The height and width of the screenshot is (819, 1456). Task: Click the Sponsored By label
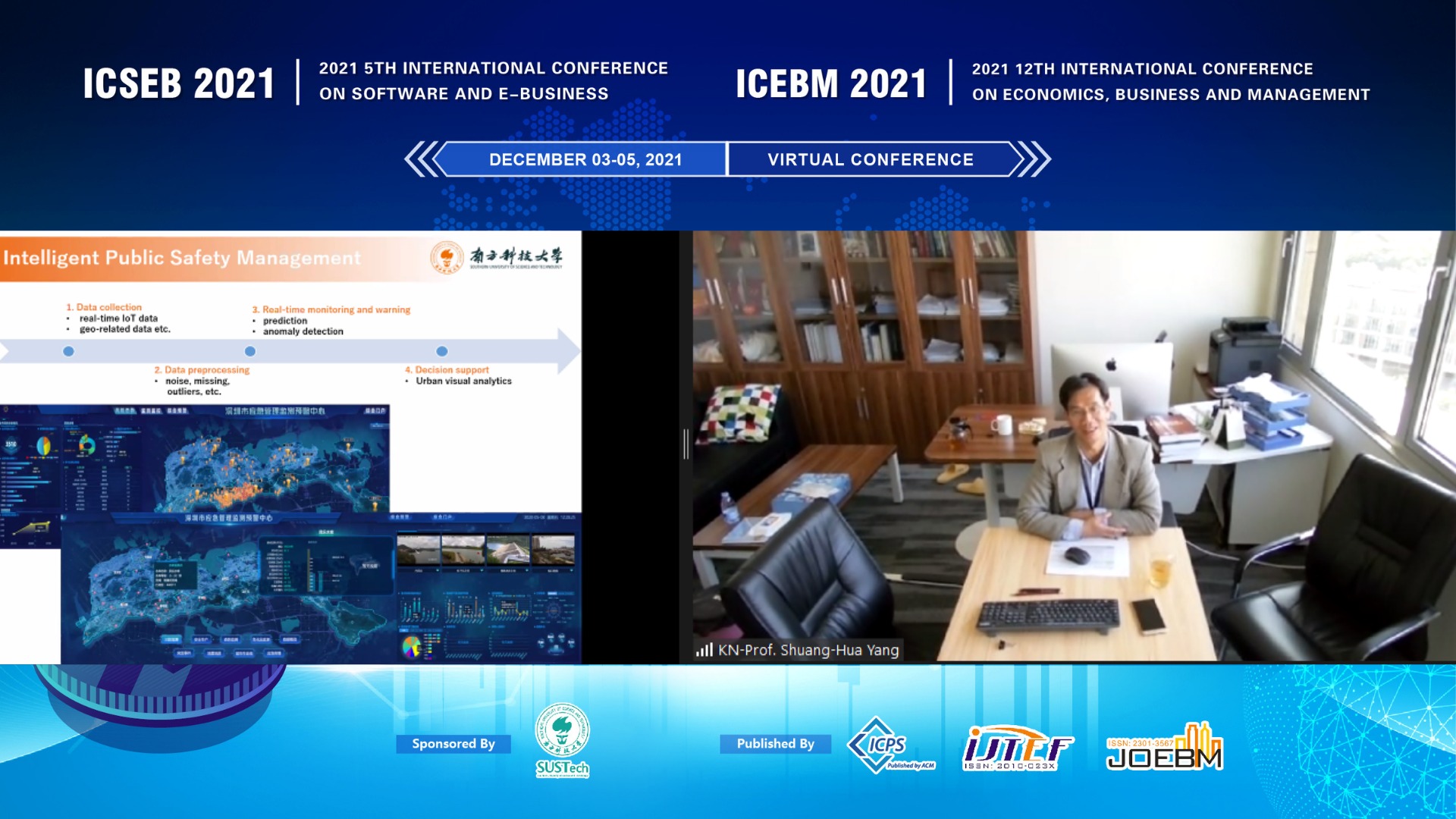(453, 744)
